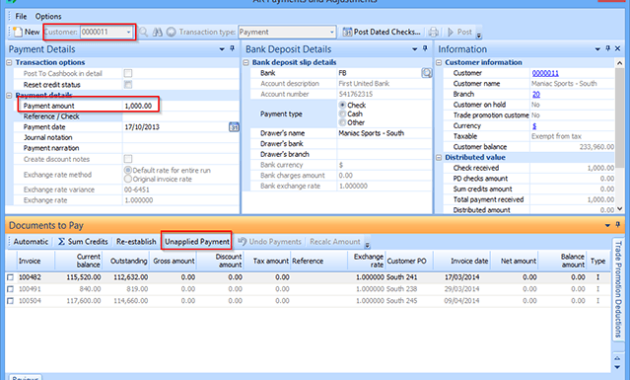Open Payment date calendar picker icon
The width and height of the screenshot is (630, 380).
[x=234, y=127]
